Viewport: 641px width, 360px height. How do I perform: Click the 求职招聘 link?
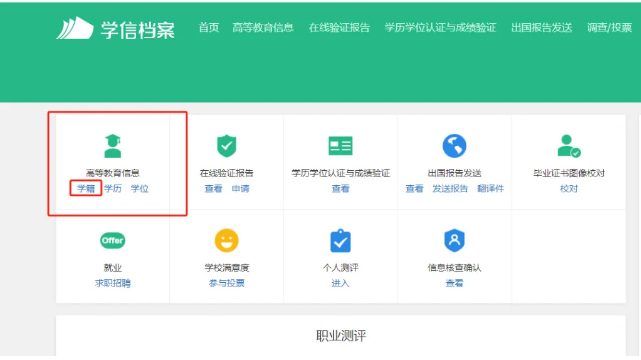pos(112,283)
